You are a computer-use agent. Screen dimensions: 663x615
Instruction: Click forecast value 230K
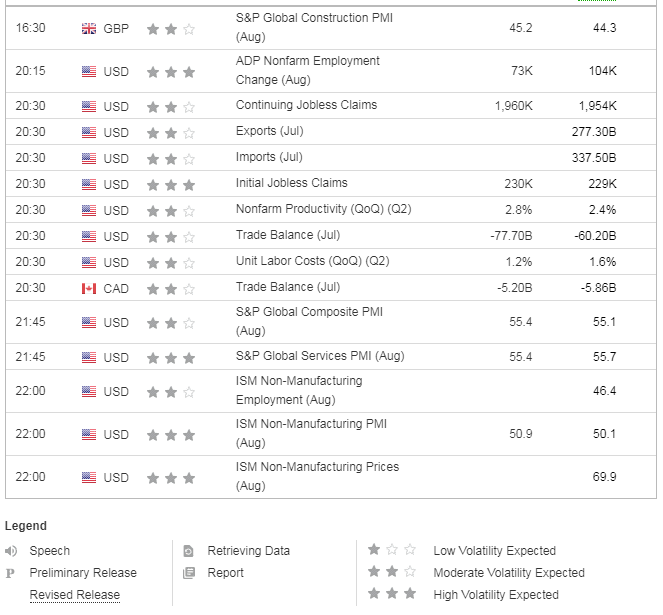click(518, 184)
